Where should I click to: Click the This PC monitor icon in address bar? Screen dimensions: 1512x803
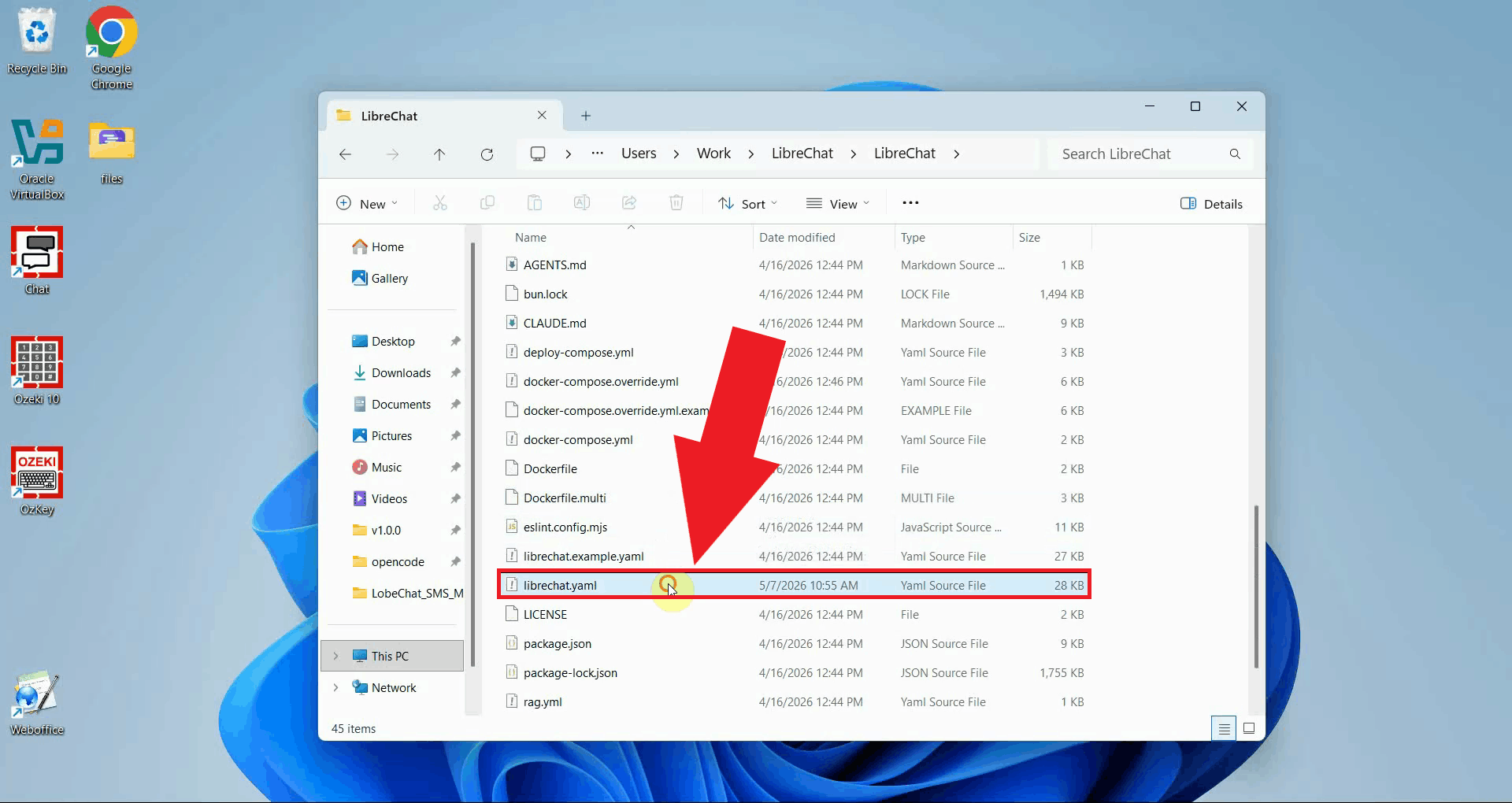(x=538, y=154)
